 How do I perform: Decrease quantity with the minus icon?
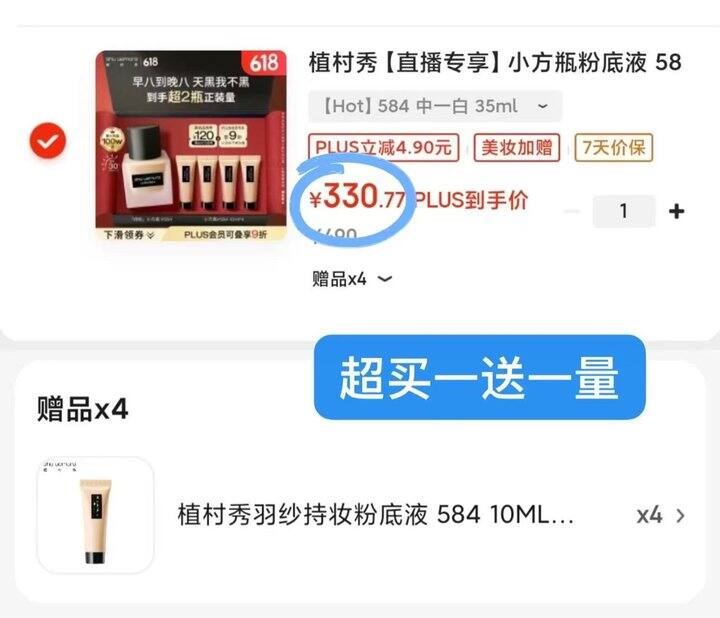[x=572, y=211]
